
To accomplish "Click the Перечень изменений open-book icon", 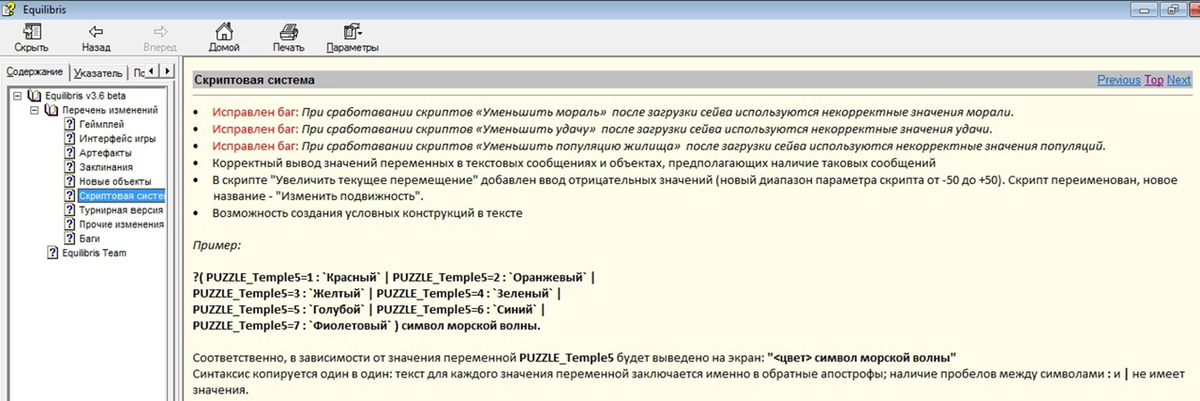I will coord(52,110).
